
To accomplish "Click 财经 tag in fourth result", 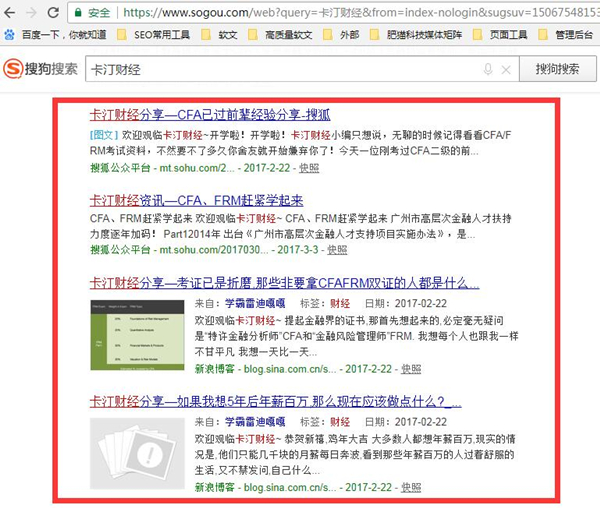I will (x=340, y=422).
